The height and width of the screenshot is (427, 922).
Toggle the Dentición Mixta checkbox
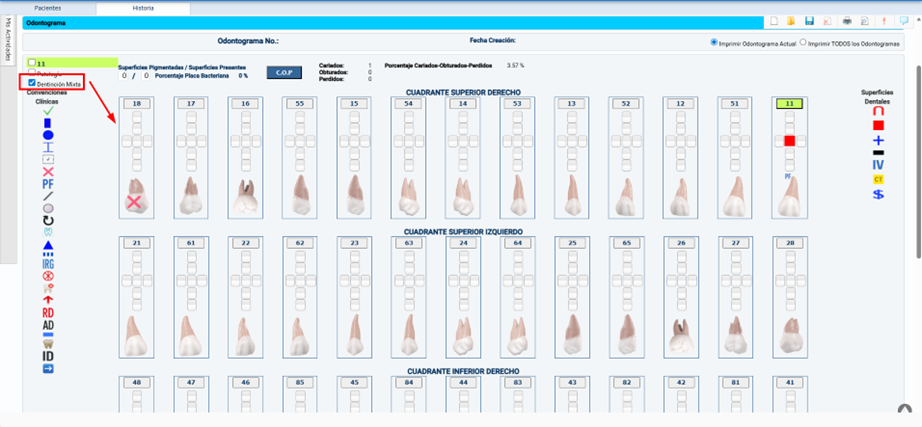click(33, 84)
